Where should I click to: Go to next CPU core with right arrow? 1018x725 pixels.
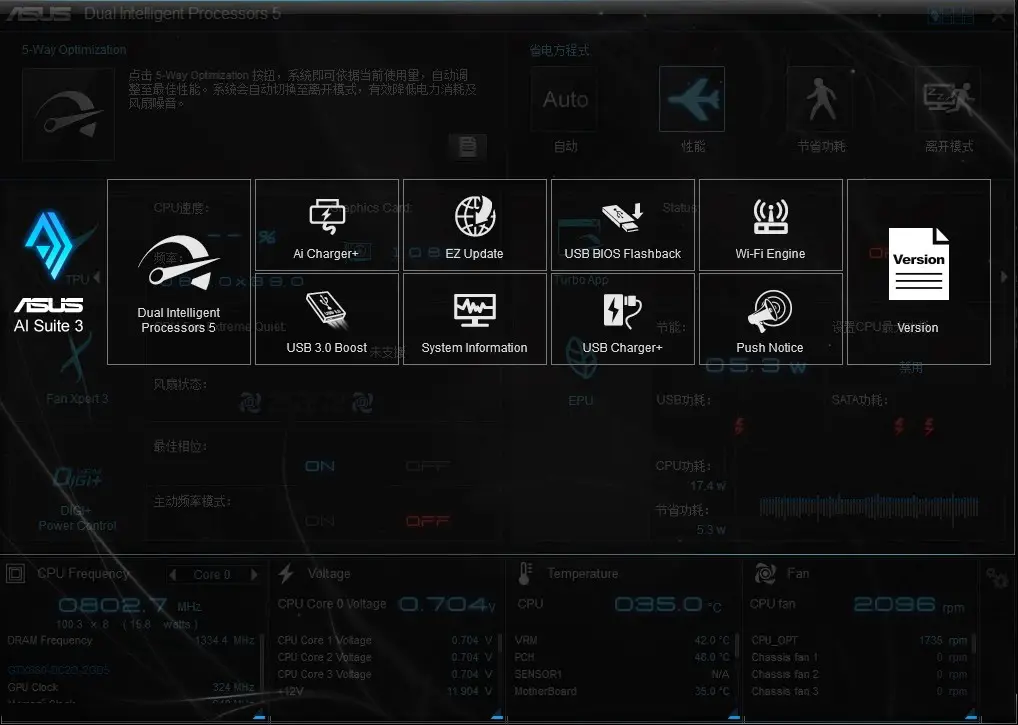(x=254, y=574)
